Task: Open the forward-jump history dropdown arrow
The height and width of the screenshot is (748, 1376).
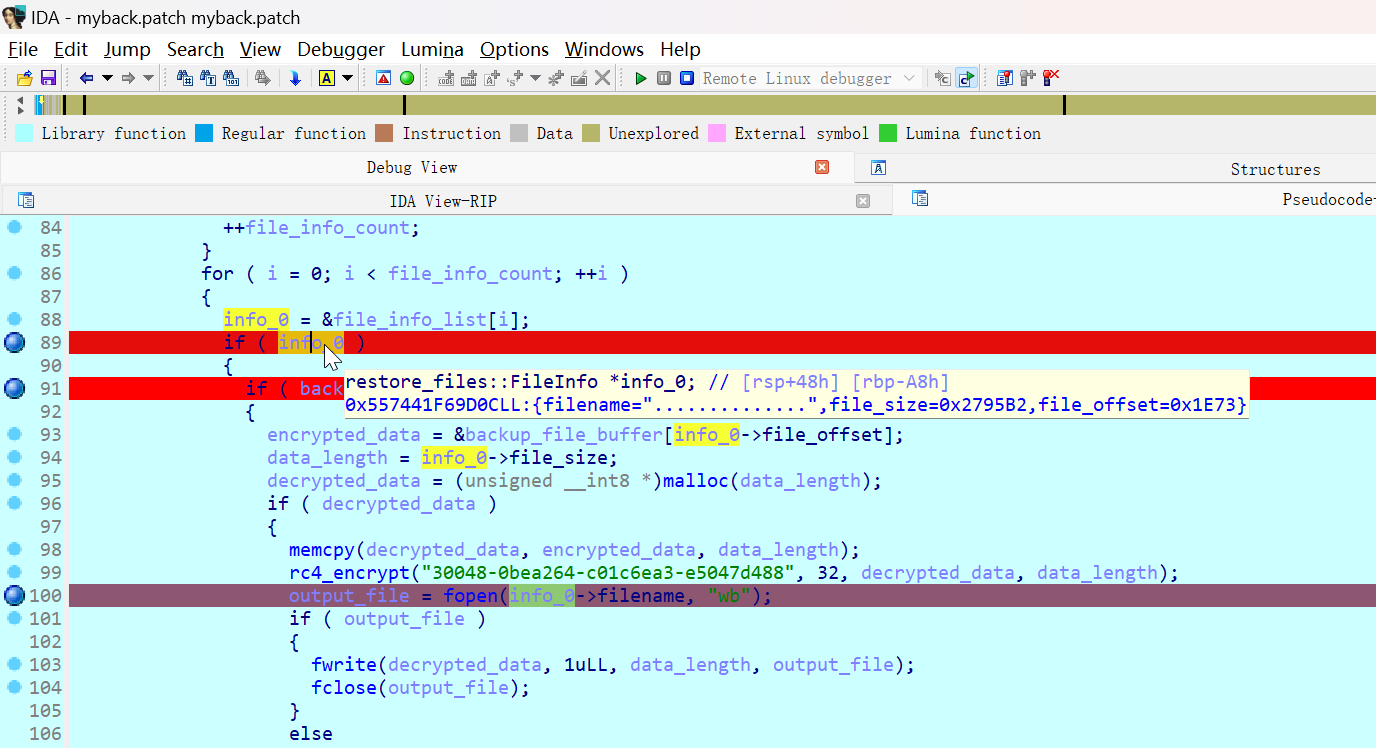Action: [148, 78]
